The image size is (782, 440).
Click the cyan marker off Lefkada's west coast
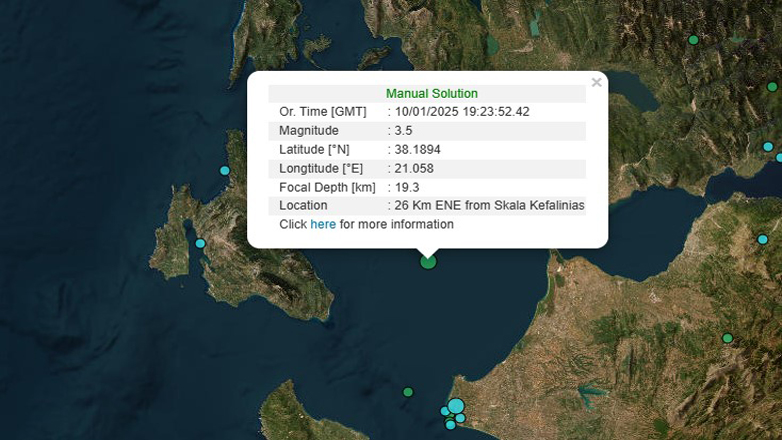point(225,171)
